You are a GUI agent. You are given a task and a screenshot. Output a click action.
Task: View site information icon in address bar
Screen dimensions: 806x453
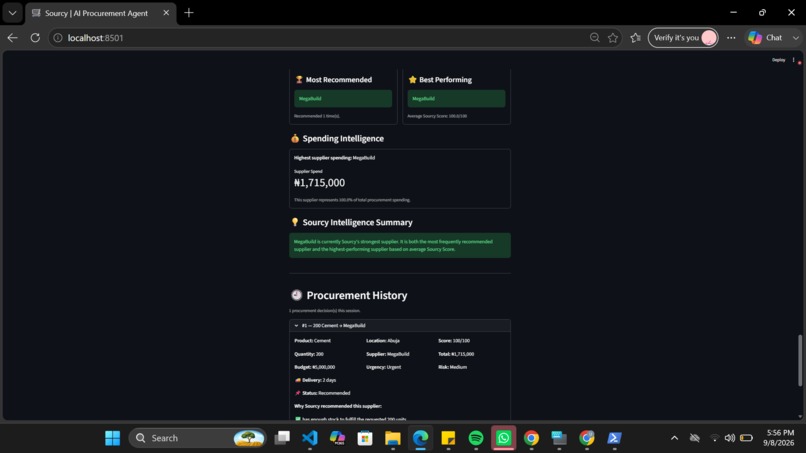(58, 38)
